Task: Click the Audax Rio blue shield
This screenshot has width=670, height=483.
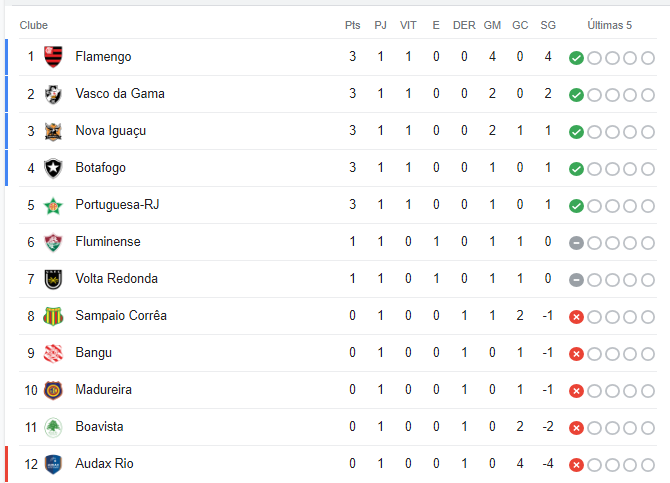Action: click(x=53, y=464)
